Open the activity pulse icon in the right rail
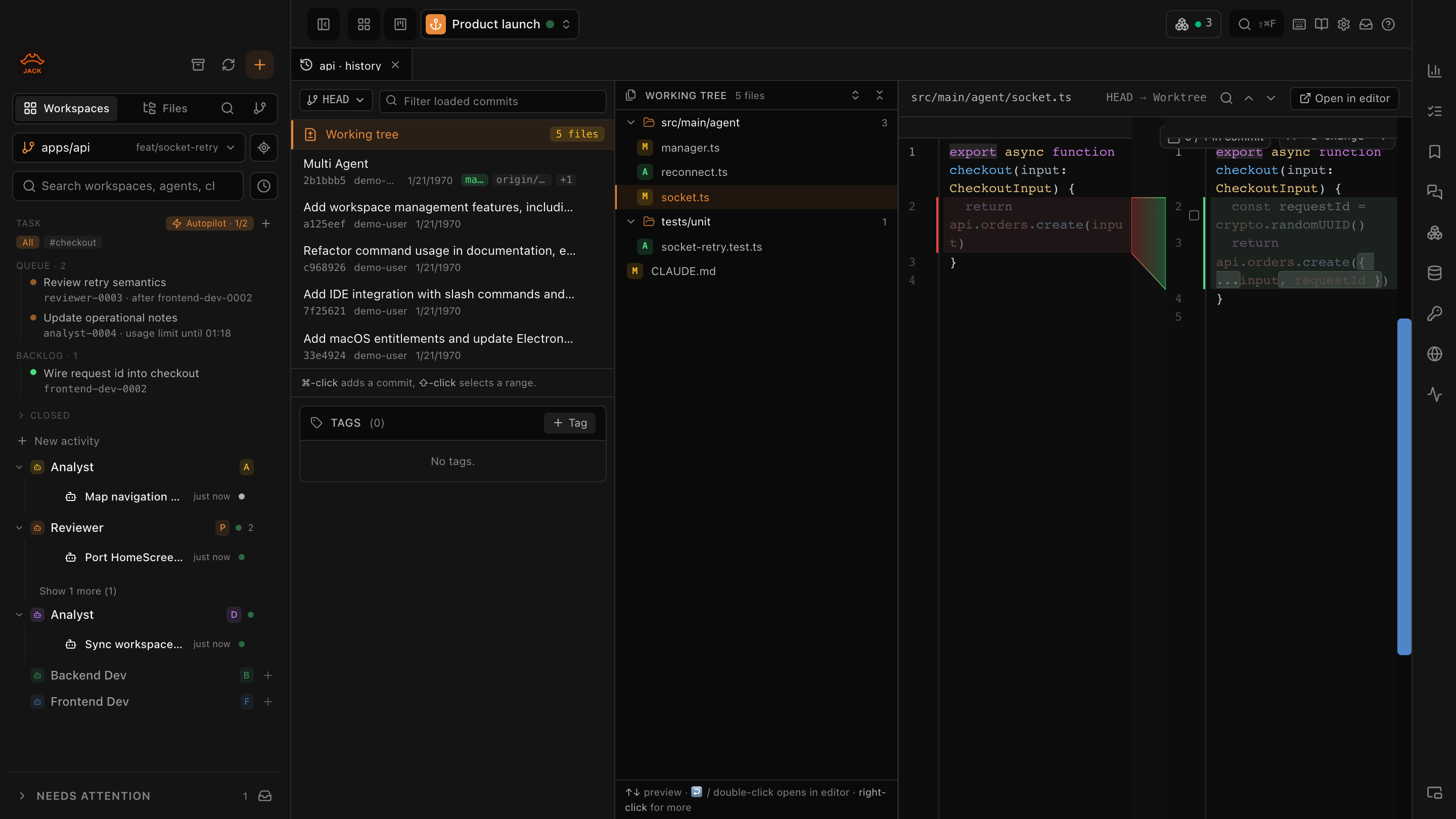The height and width of the screenshot is (819, 1456). [1435, 394]
